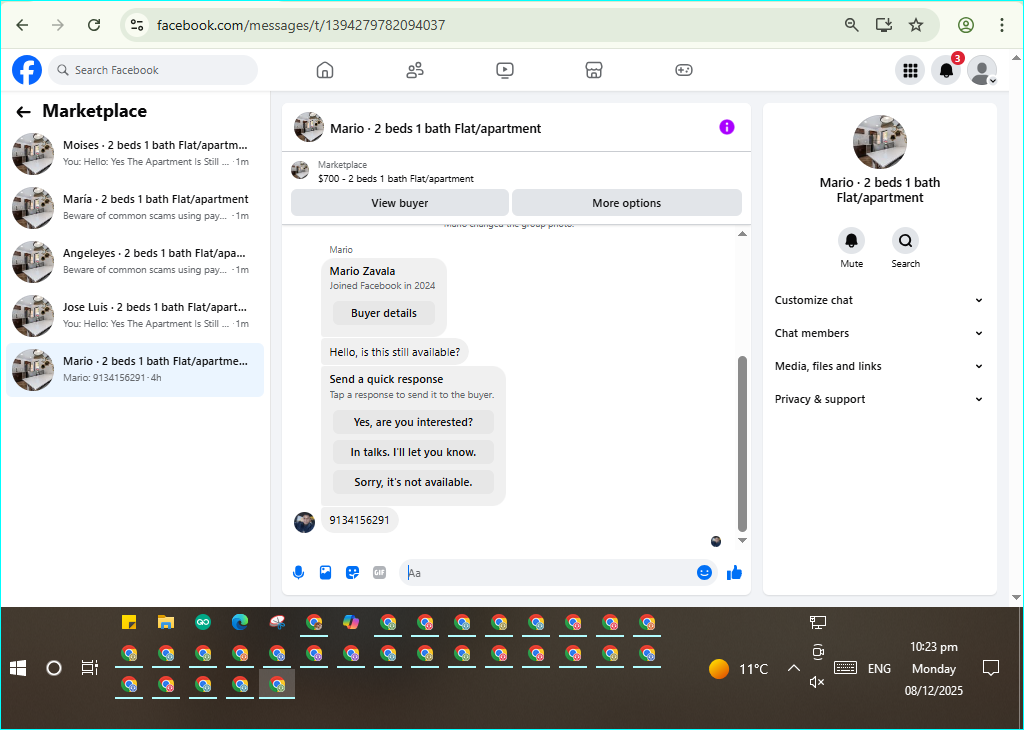This screenshot has height=730, width=1024.
Task: Click the chat scrollbar up arrow
Action: [743, 234]
